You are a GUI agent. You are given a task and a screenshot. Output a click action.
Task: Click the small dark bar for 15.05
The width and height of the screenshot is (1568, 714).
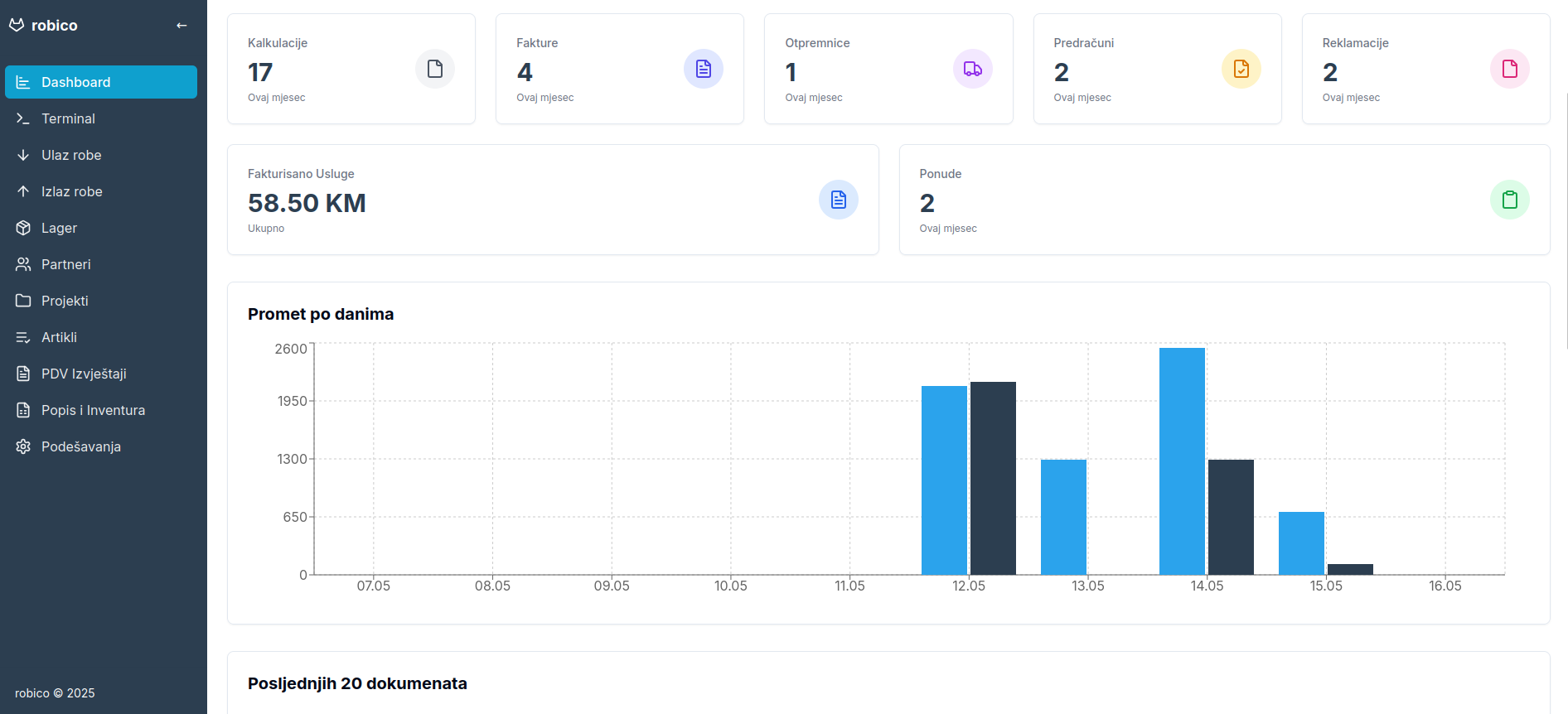[x=1350, y=569]
